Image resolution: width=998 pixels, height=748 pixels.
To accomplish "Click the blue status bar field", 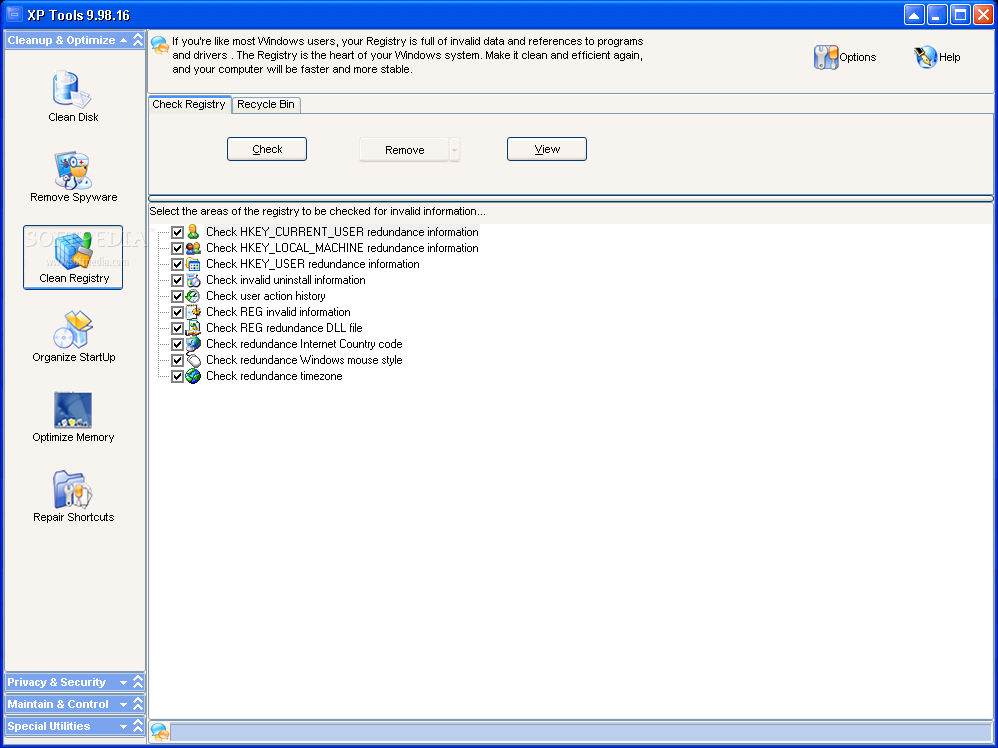I will coord(581,732).
